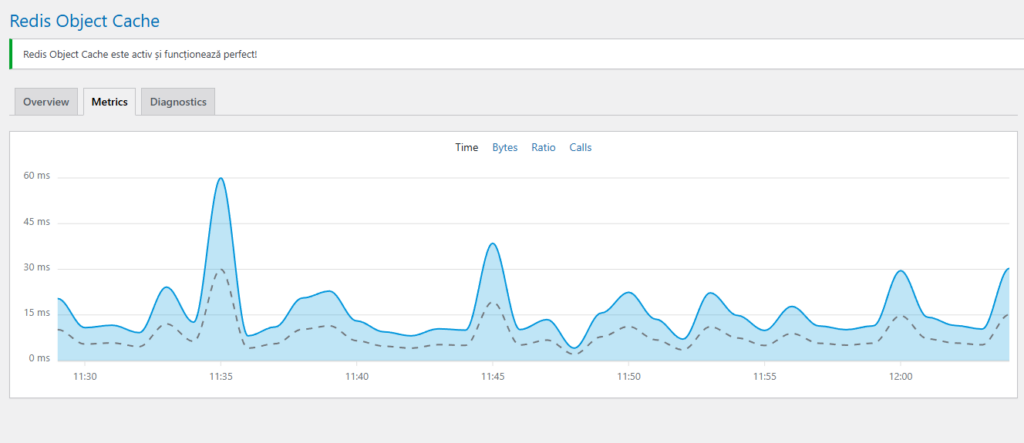Screen dimensions: 1024x443
Task: Show the Bytes metric chart
Action: 505,148
